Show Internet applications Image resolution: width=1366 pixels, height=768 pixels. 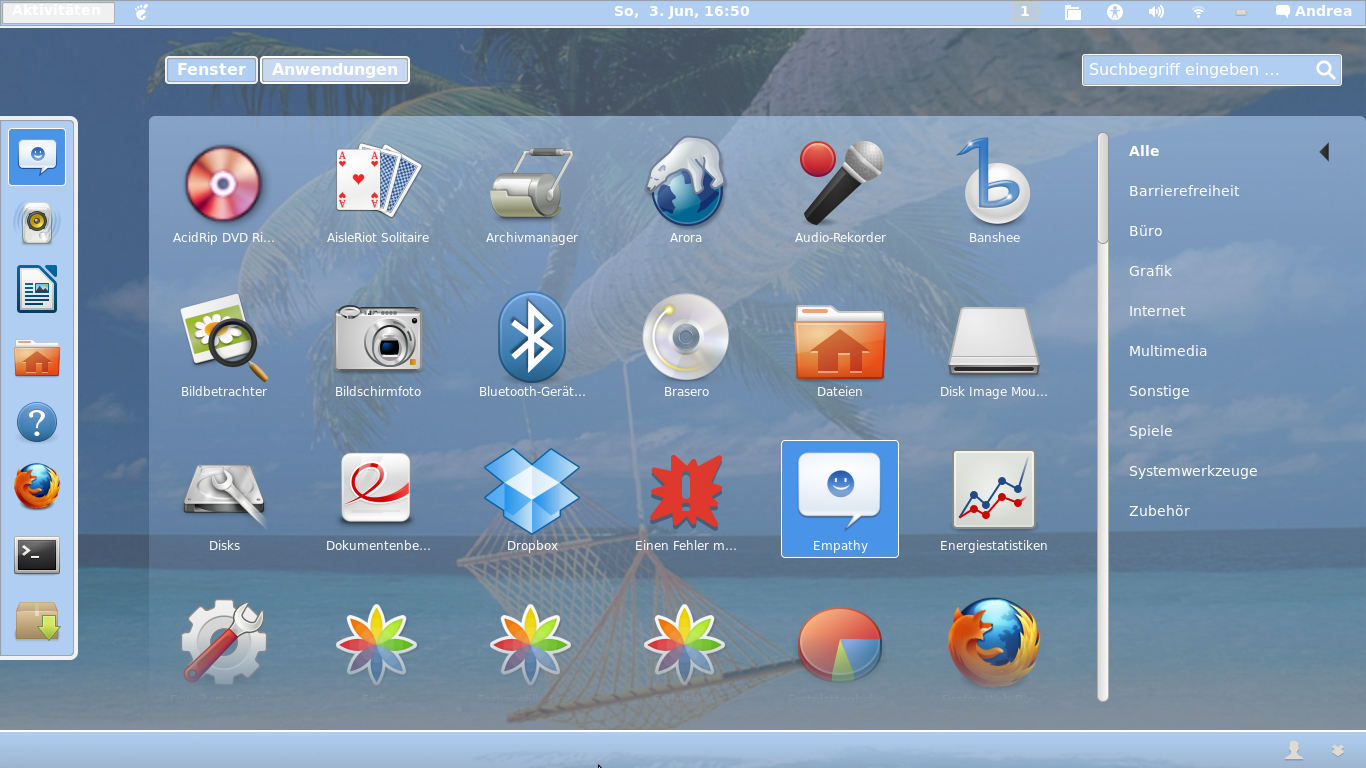(1157, 311)
